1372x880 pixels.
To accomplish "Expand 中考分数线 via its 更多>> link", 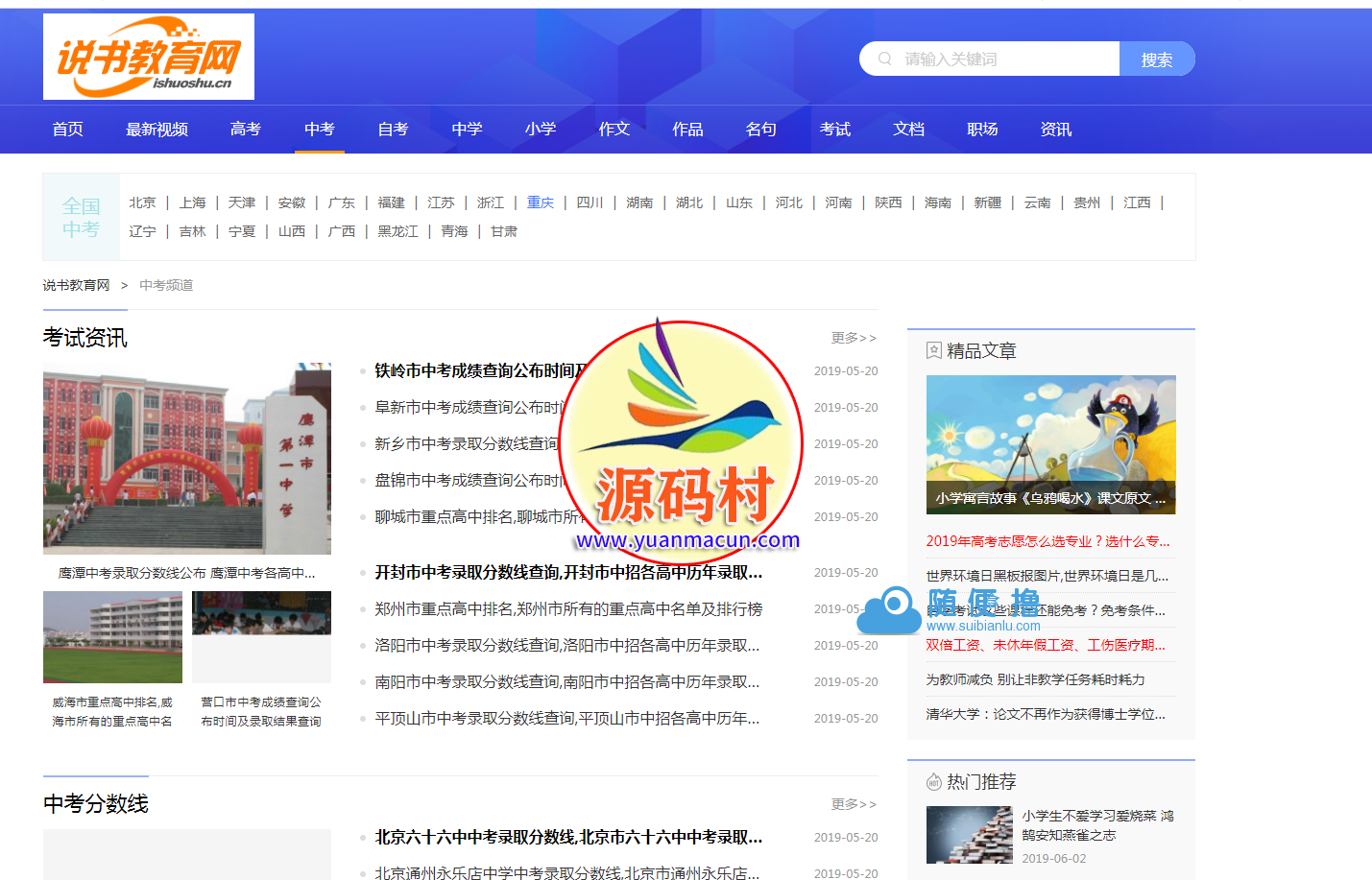I will tap(854, 804).
